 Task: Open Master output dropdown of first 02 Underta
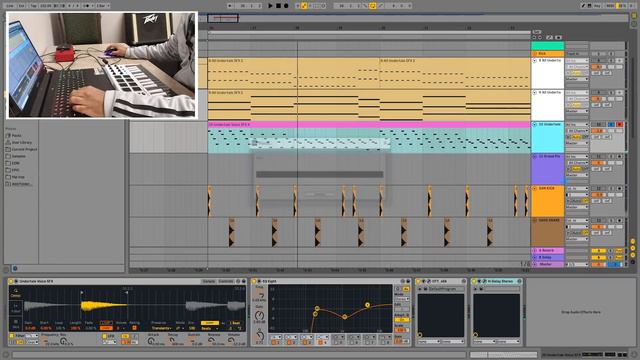(x=577, y=79)
